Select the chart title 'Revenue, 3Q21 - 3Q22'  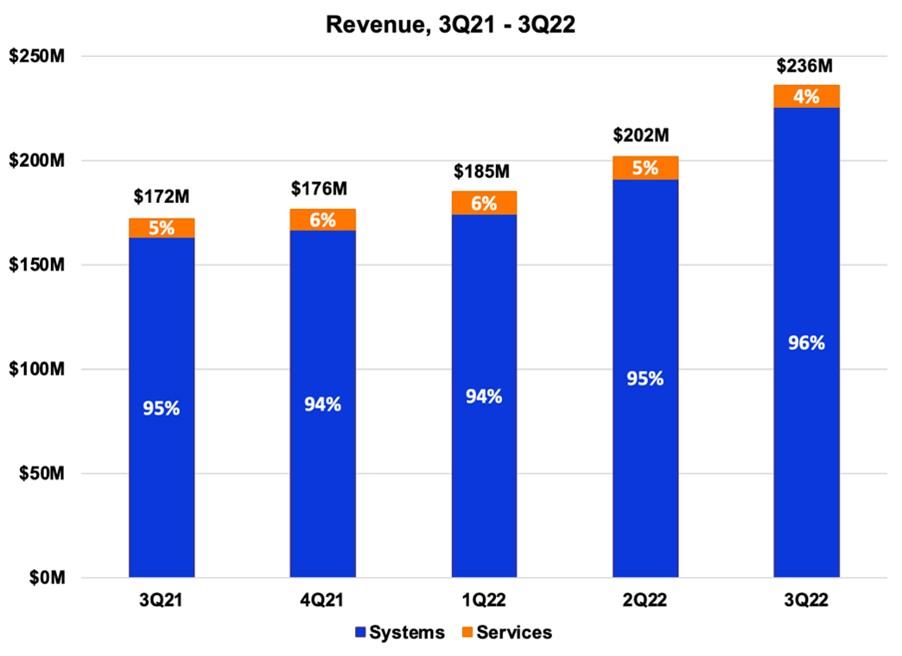tap(451, 24)
